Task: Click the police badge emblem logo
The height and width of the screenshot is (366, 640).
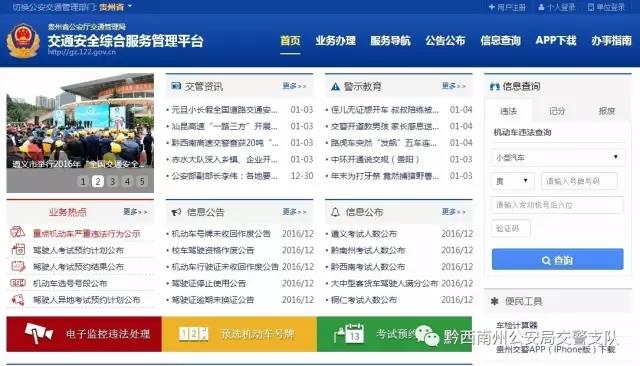Action: point(23,40)
